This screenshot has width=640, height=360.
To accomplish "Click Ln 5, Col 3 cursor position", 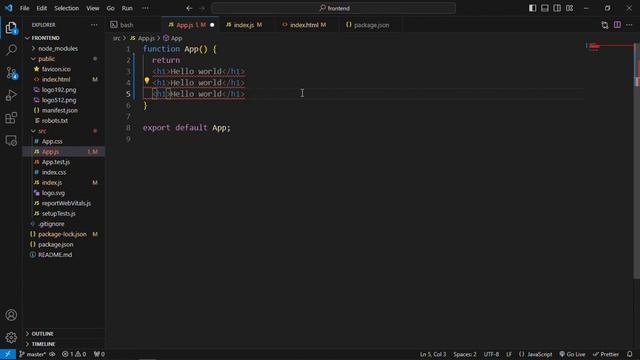I will coord(433,354).
